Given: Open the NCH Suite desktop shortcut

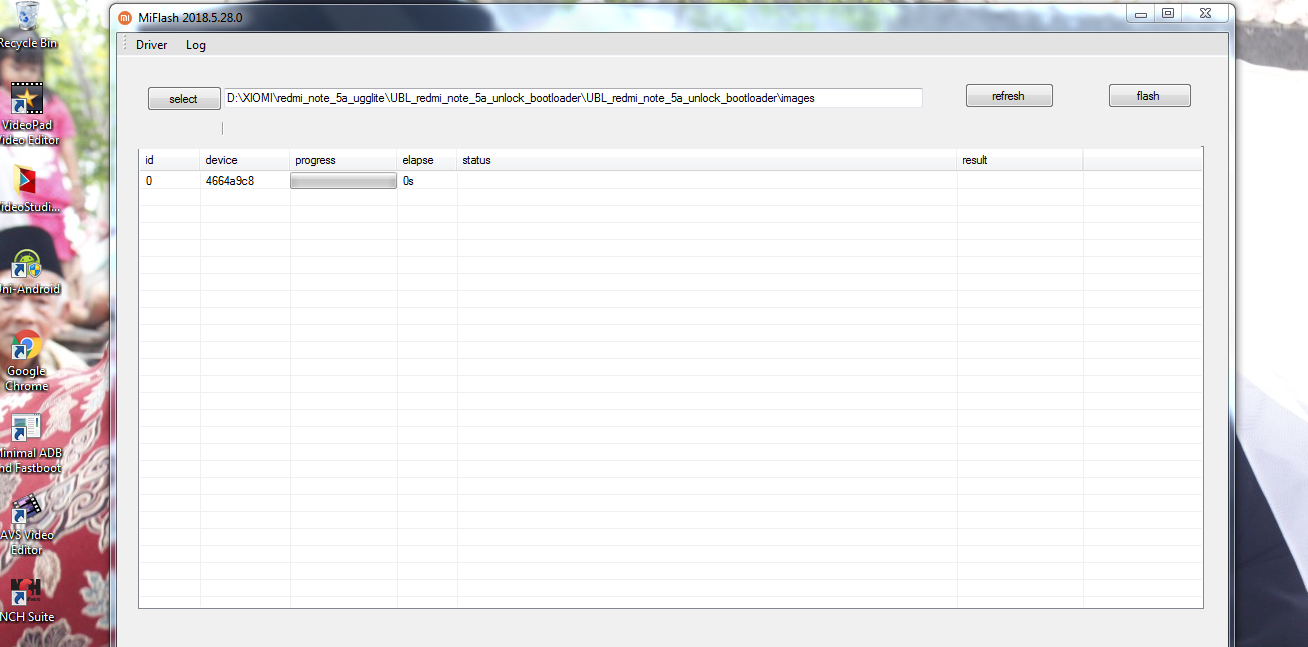Looking at the screenshot, I should [27, 600].
